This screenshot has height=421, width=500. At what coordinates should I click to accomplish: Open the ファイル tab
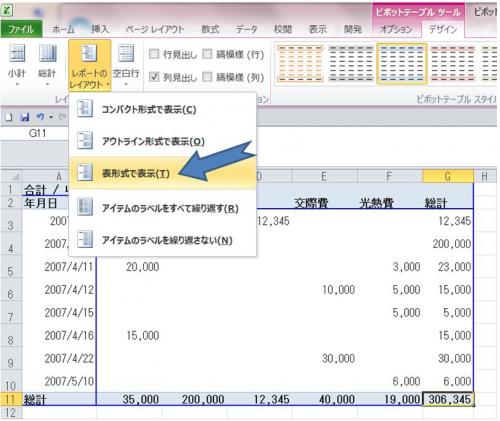(x=21, y=29)
